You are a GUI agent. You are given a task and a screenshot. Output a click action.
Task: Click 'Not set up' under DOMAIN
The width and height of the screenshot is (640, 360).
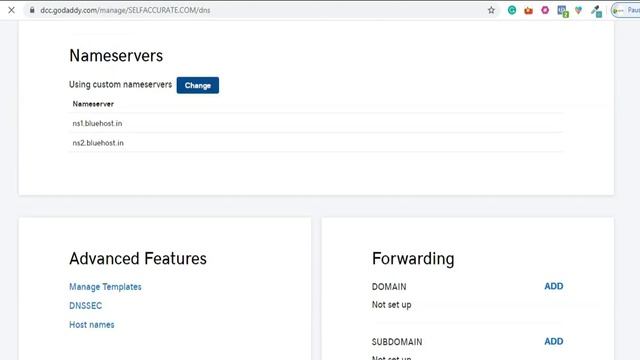click(391, 304)
